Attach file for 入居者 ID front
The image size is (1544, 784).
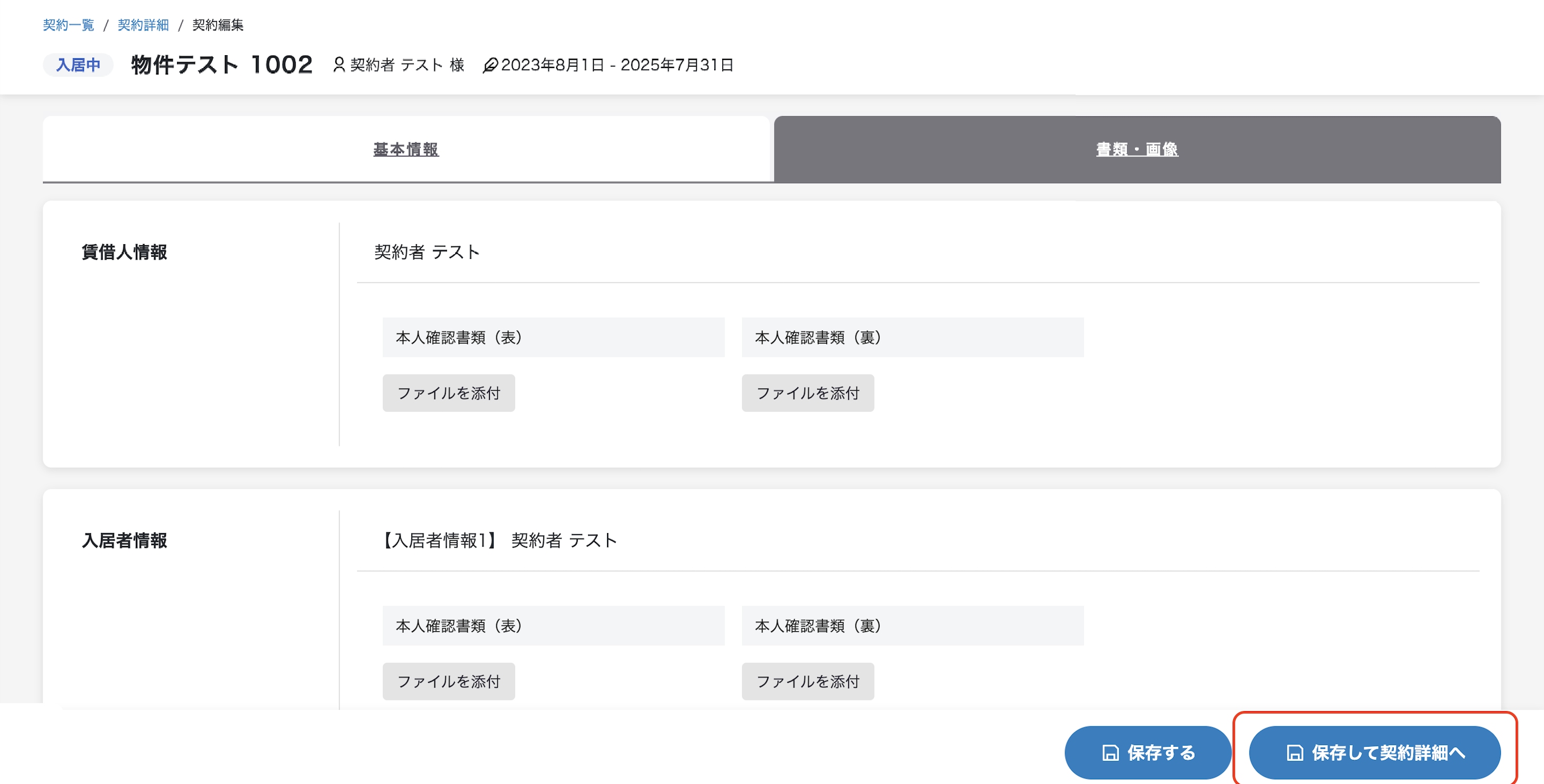point(448,682)
